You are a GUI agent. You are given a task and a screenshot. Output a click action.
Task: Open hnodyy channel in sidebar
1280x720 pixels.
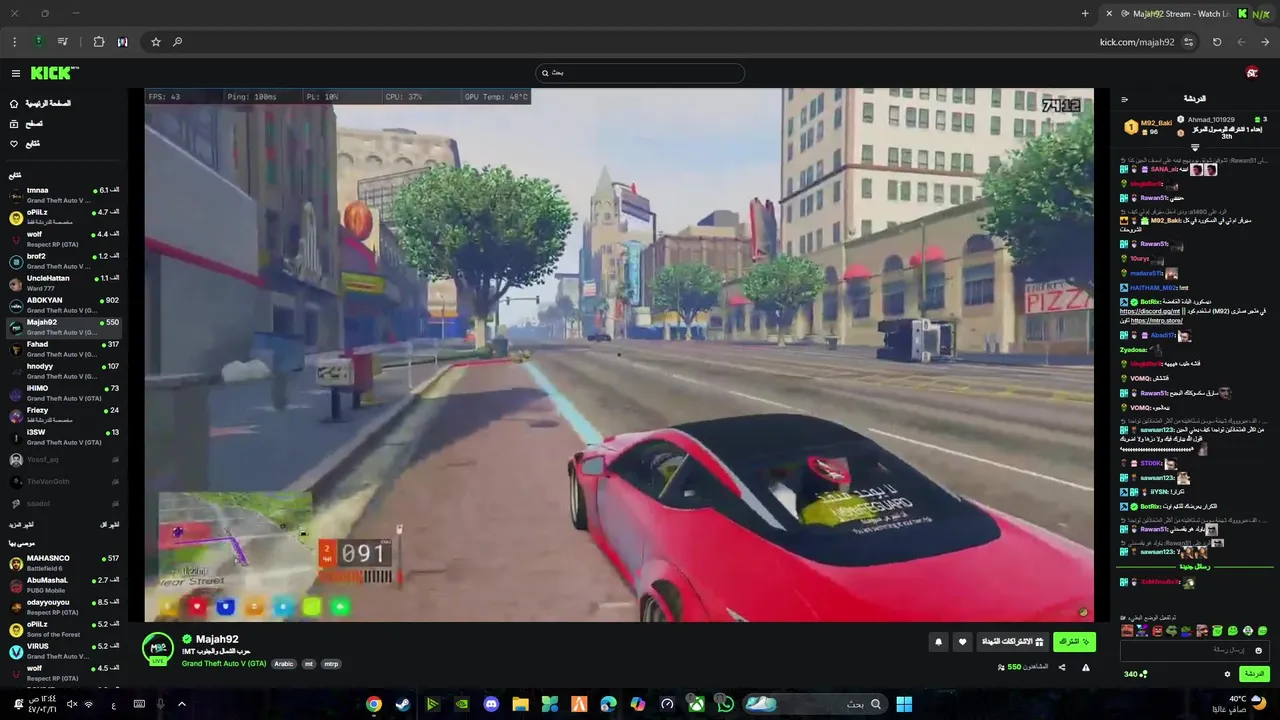[64, 371]
